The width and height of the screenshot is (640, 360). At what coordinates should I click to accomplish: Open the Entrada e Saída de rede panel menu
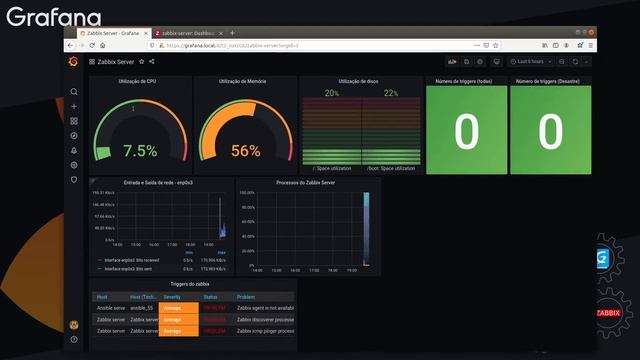click(x=158, y=182)
